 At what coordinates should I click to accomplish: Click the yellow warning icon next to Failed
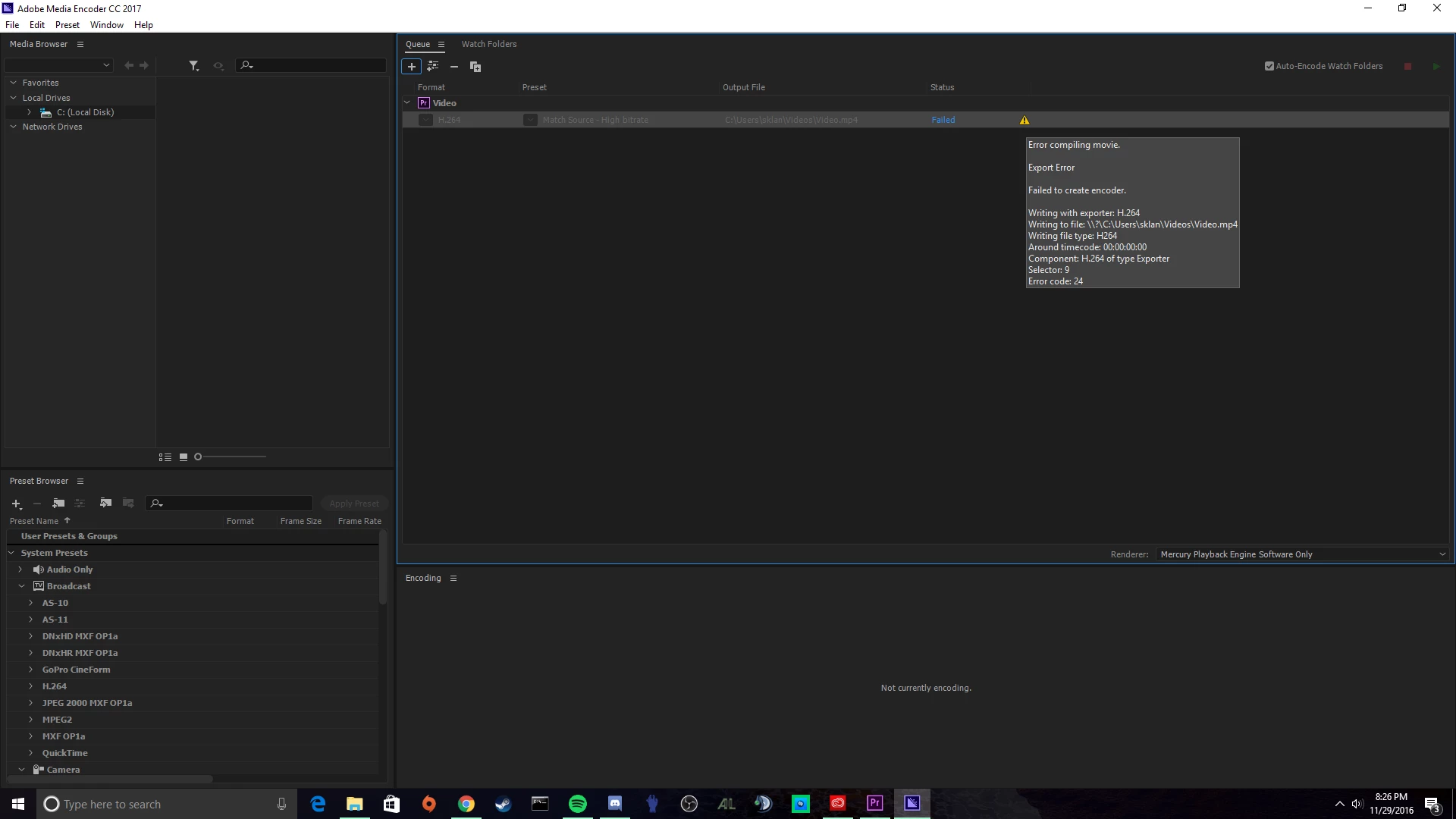pos(1025,120)
